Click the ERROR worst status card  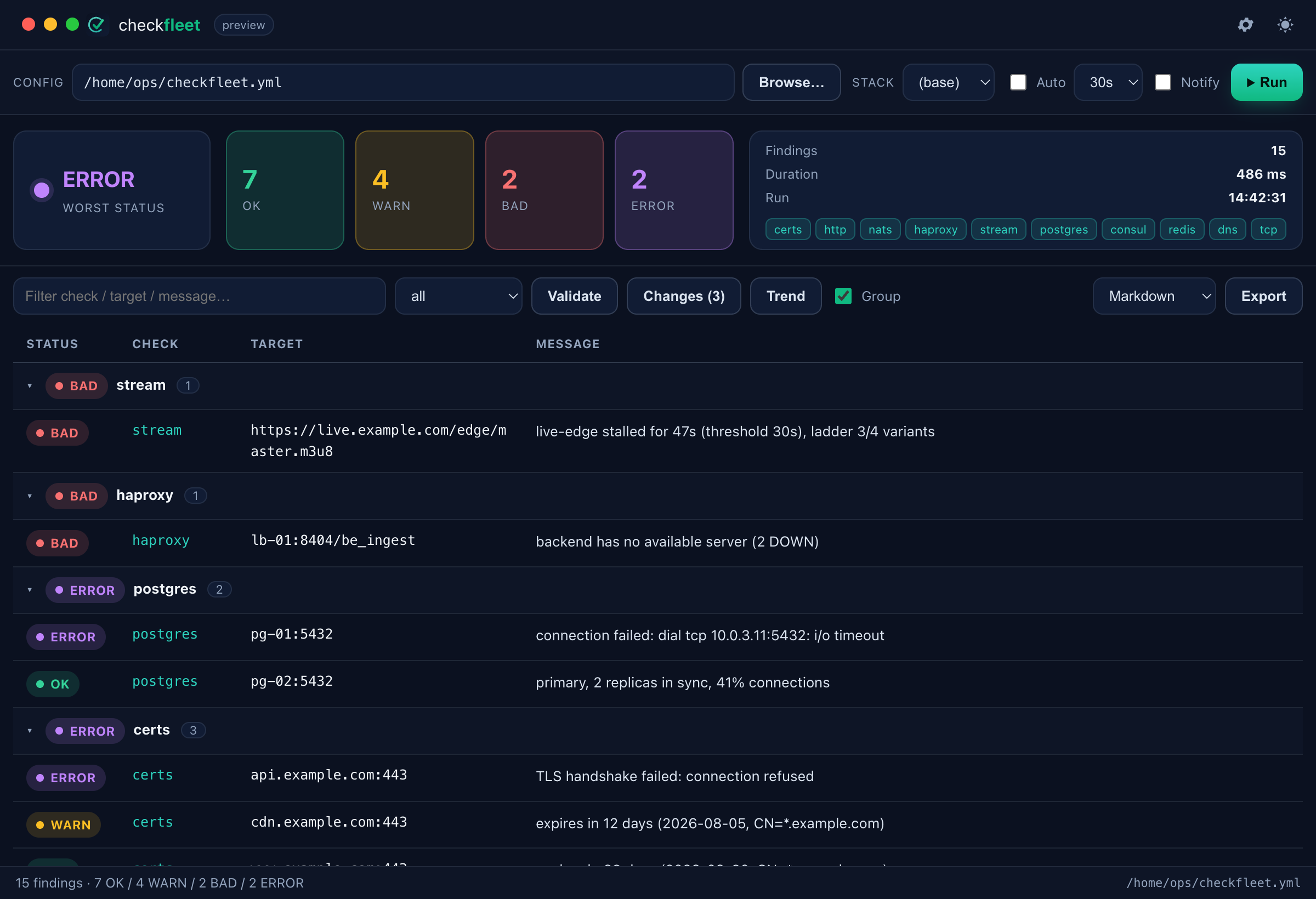click(111, 190)
